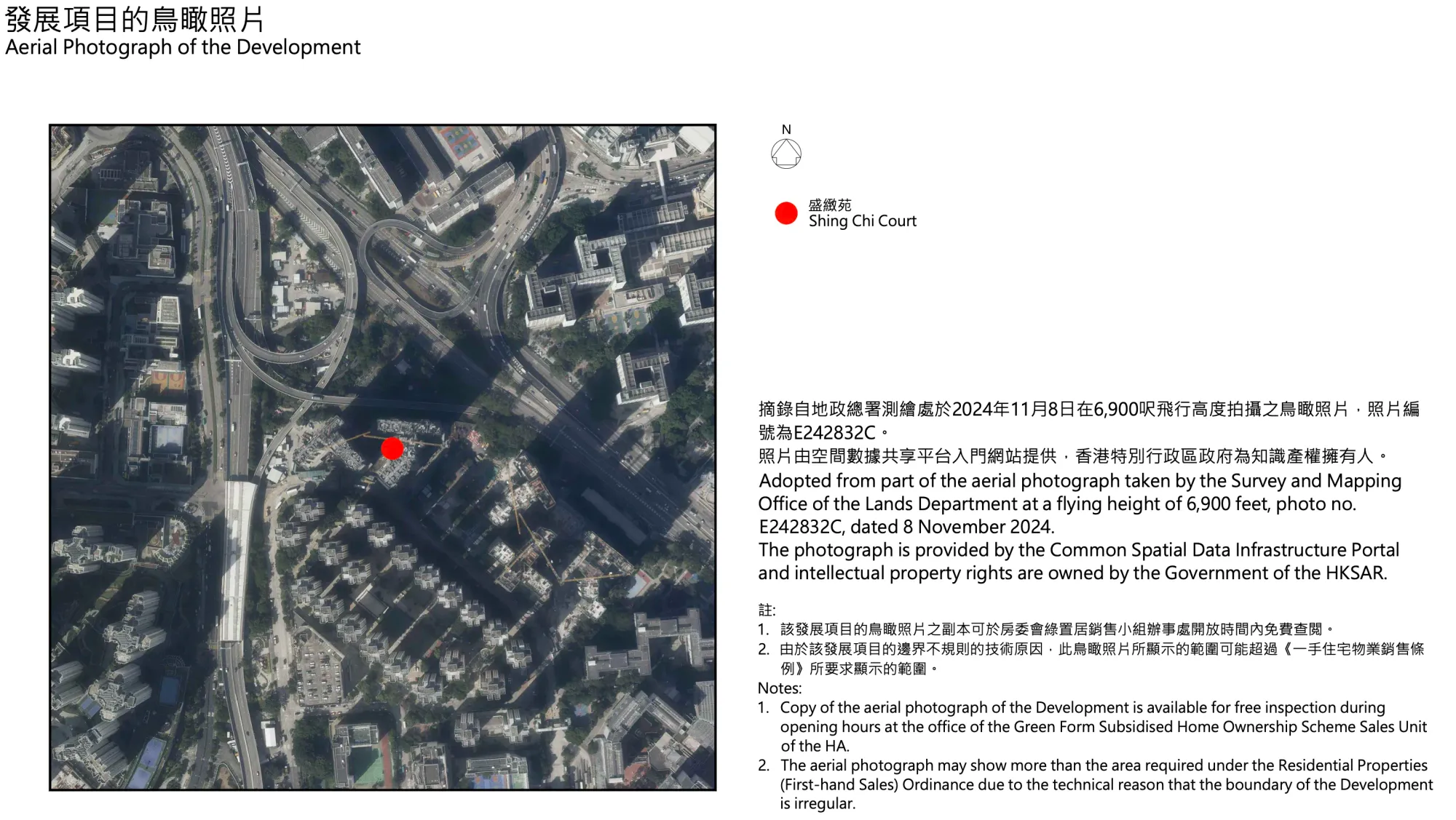
Task: Click the north arrow compass icon
Action: point(786,154)
